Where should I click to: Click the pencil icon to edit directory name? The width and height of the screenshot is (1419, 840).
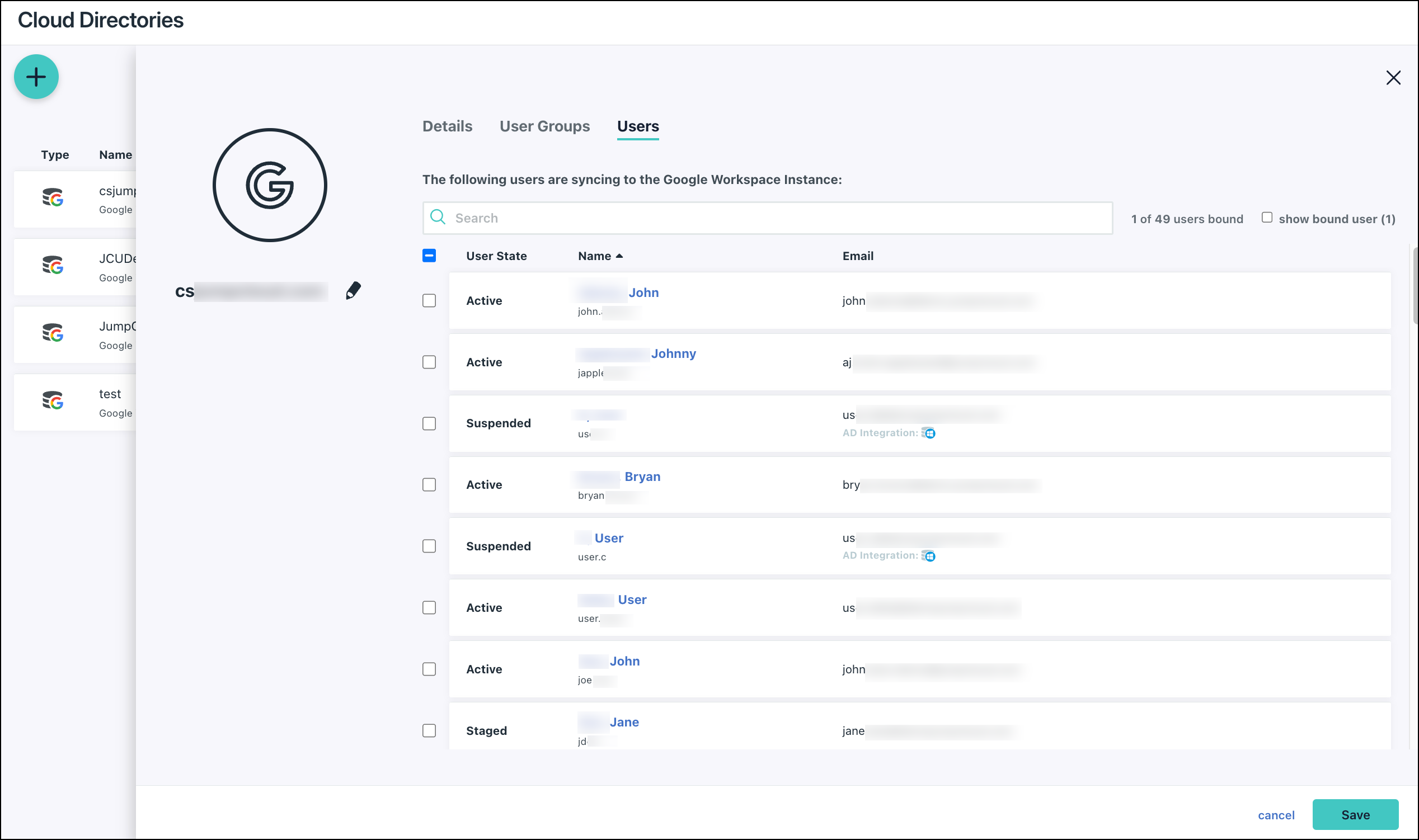(x=353, y=290)
